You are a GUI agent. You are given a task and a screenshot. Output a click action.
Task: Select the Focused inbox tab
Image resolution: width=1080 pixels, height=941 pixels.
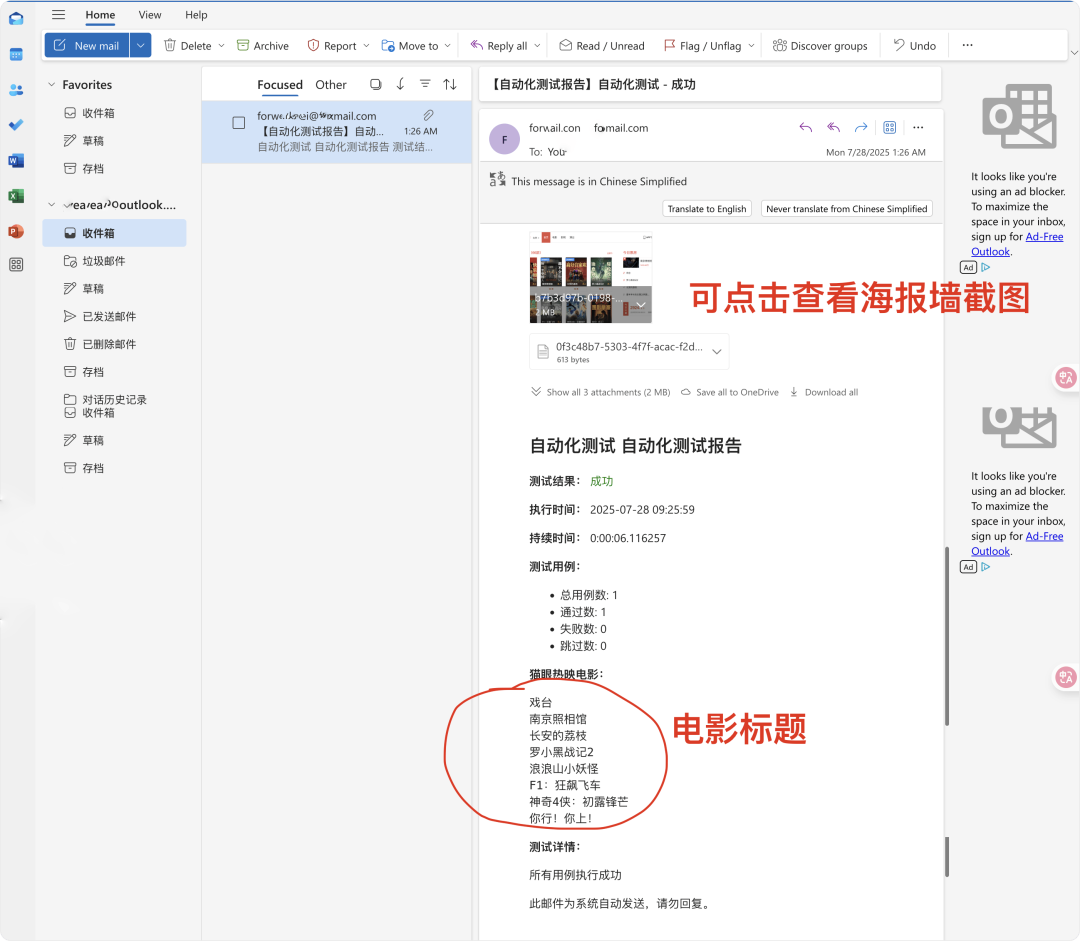point(280,85)
